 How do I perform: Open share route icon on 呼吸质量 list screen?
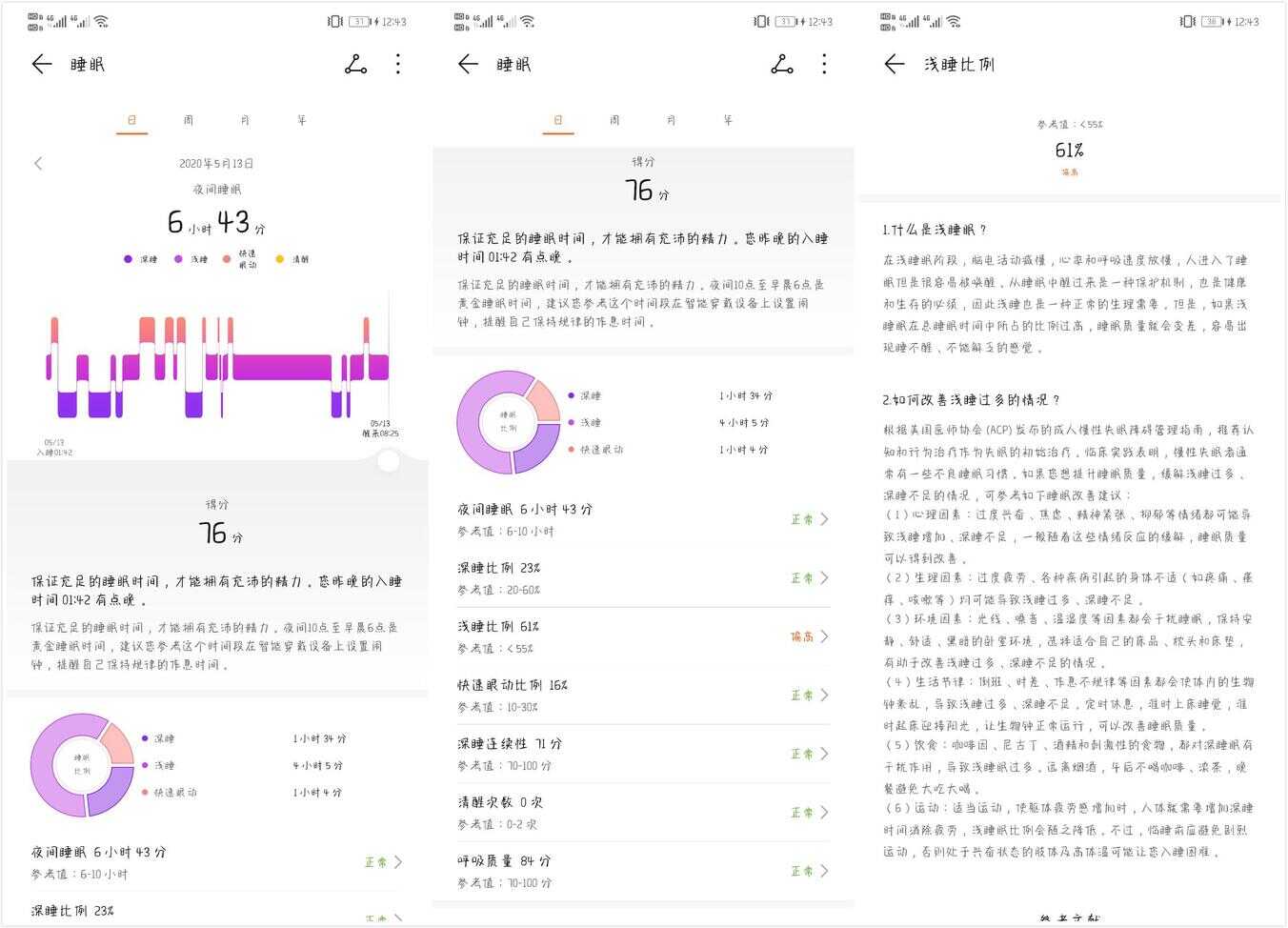click(x=782, y=65)
